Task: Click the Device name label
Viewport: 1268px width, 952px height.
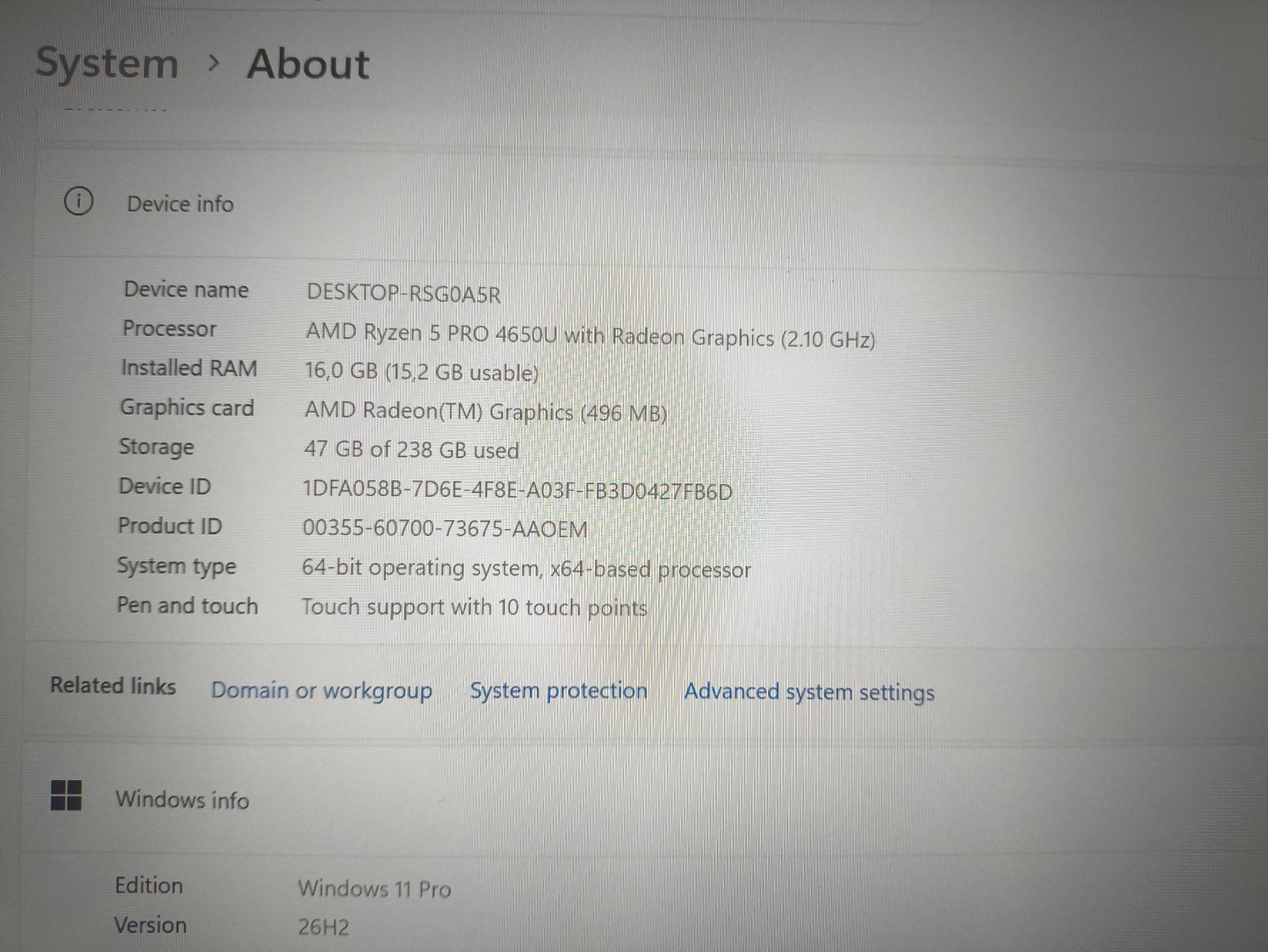Action: [186, 289]
